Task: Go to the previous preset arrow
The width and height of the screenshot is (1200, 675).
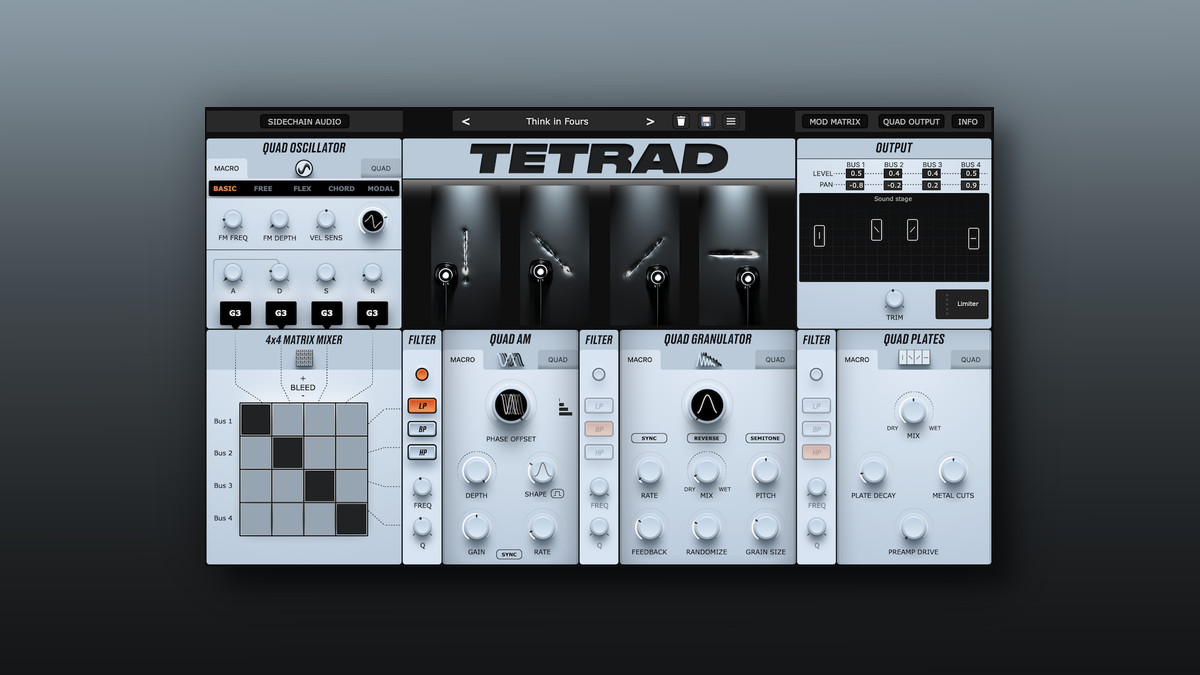Action: point(466,121)
